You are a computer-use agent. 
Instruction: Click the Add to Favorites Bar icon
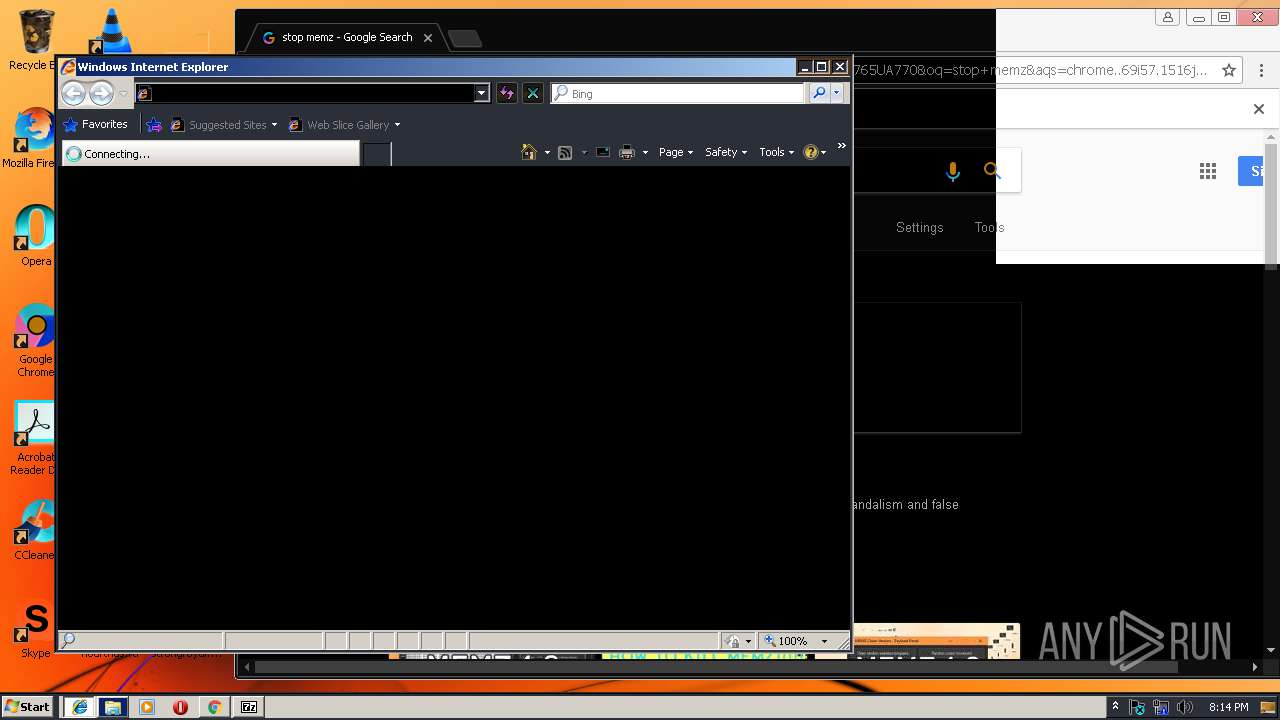point(154,125)
